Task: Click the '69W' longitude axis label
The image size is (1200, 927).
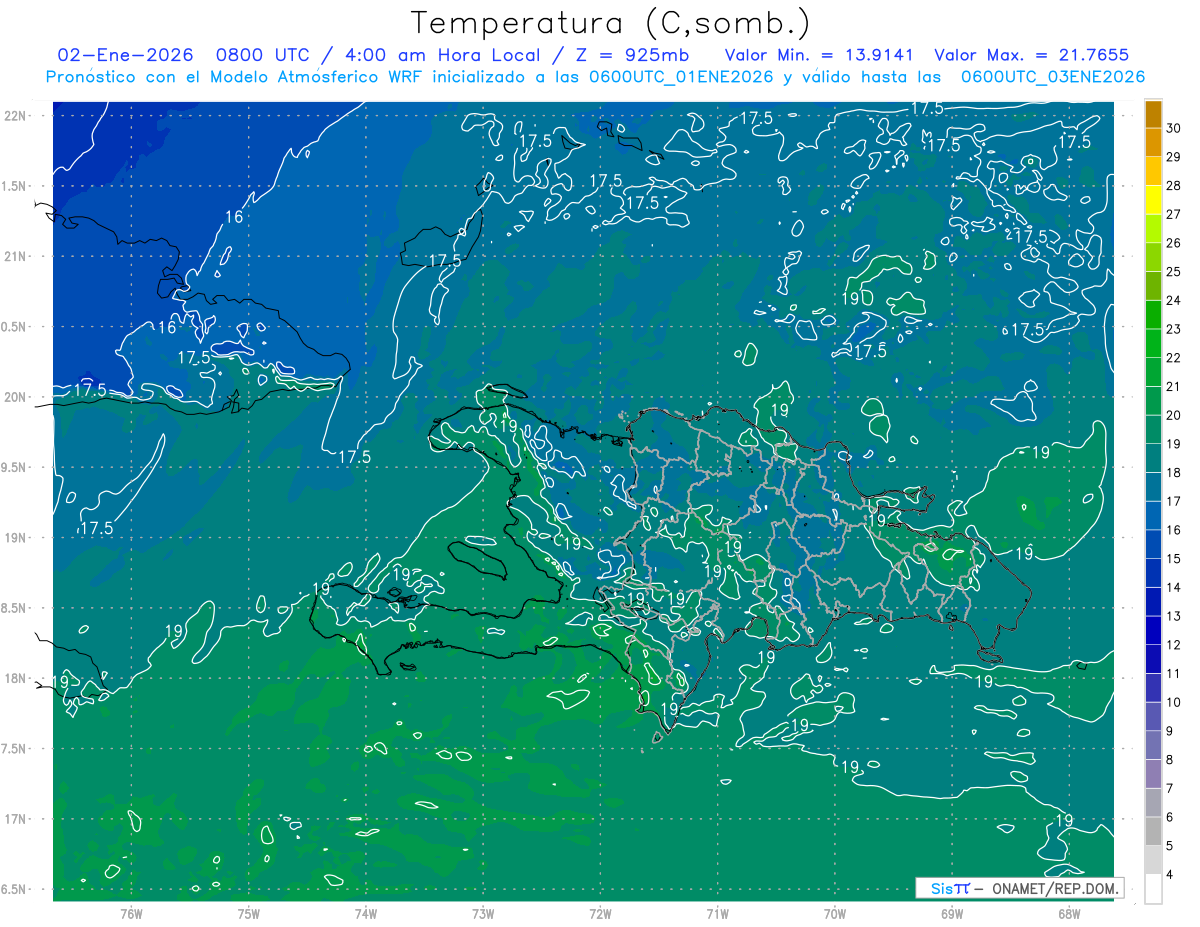Action: (x=952, y=913)
